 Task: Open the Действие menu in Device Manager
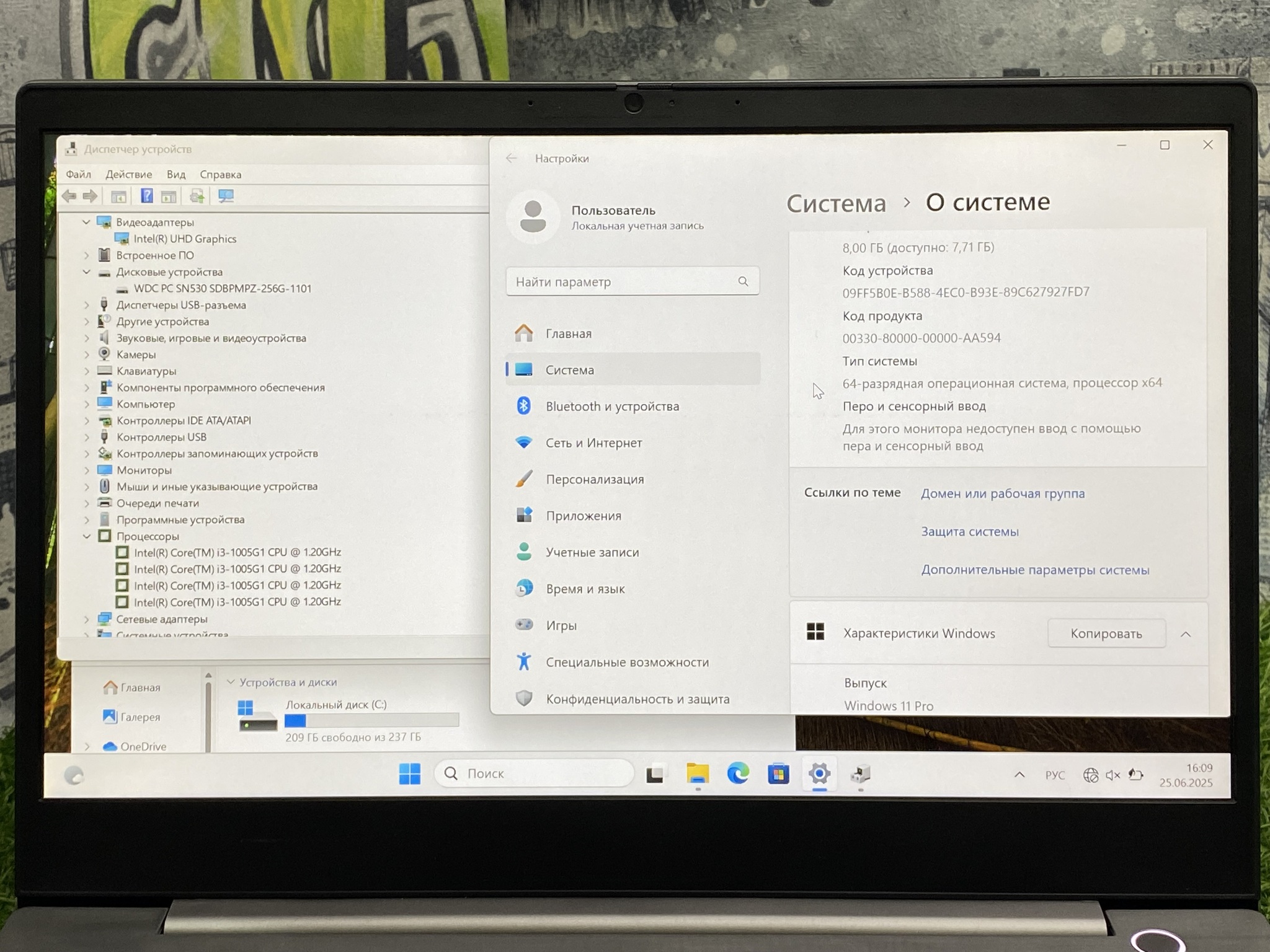point(128,175)
